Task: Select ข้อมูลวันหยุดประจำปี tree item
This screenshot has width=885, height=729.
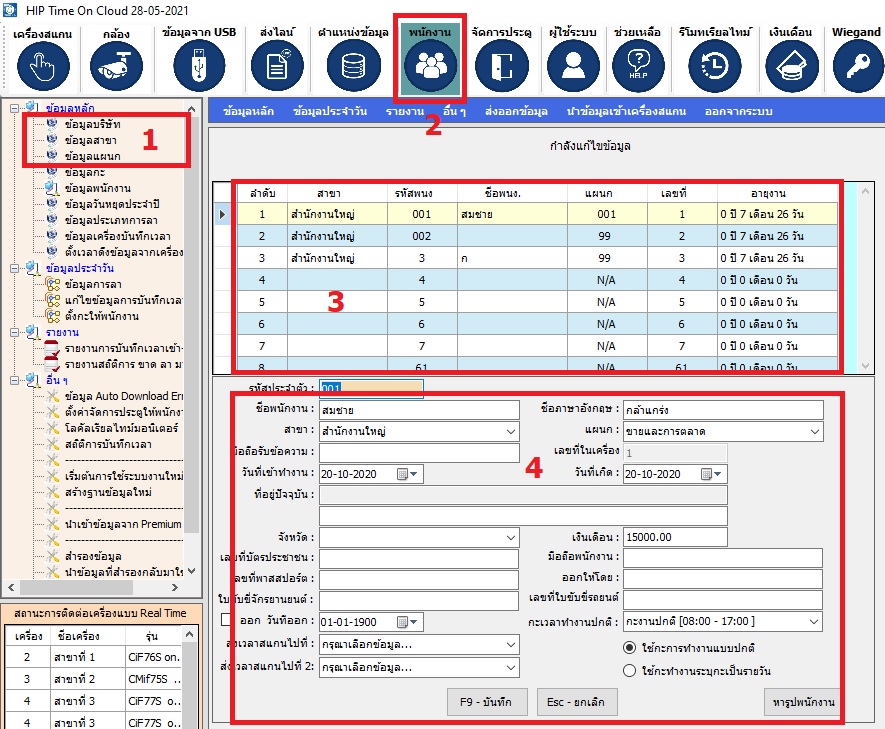Action: [x=112, y=204]
